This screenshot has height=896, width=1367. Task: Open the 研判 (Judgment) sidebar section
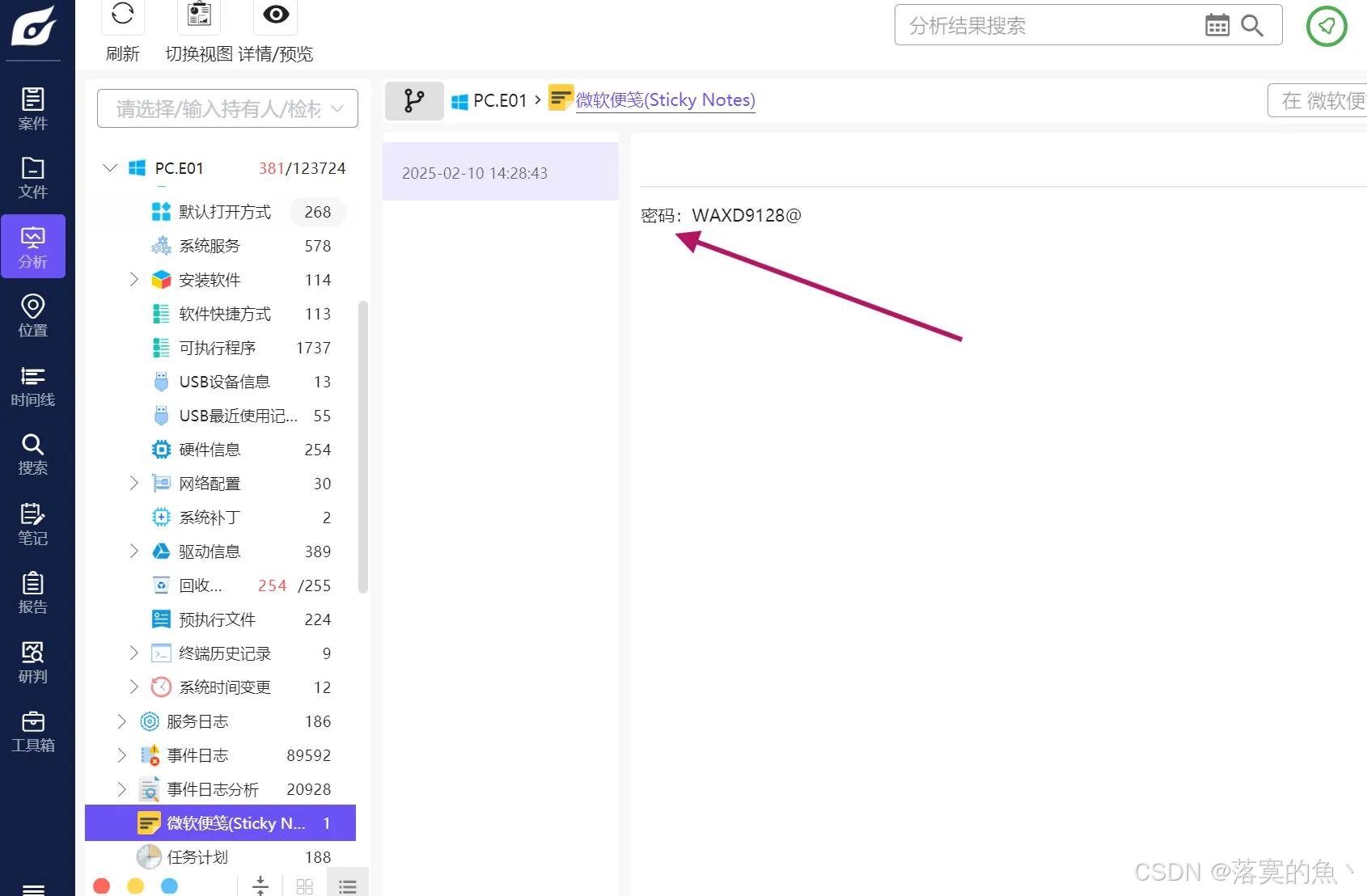[33, 662]
